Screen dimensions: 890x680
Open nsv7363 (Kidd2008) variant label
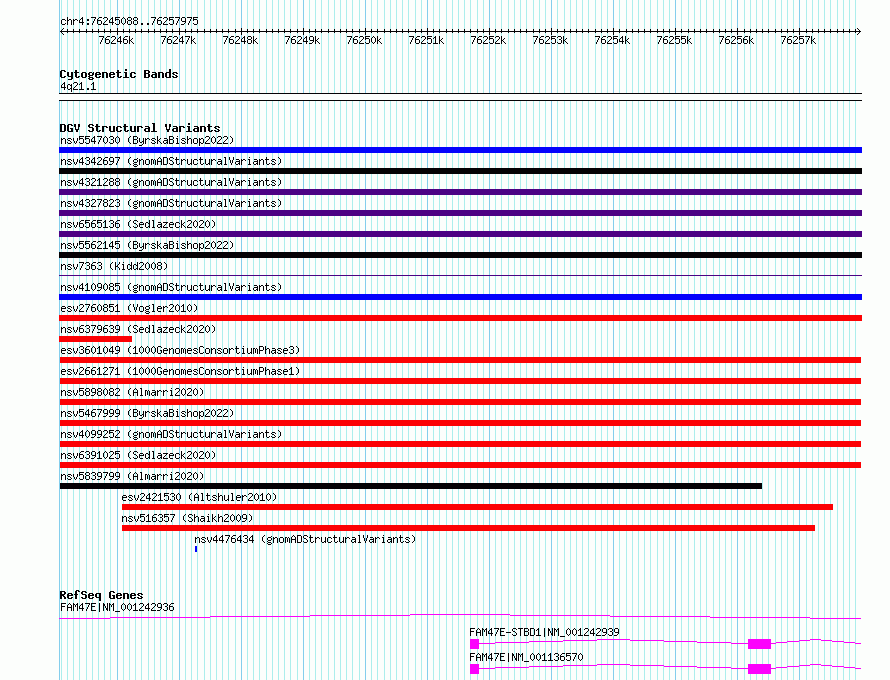click(x=114, y=266)
